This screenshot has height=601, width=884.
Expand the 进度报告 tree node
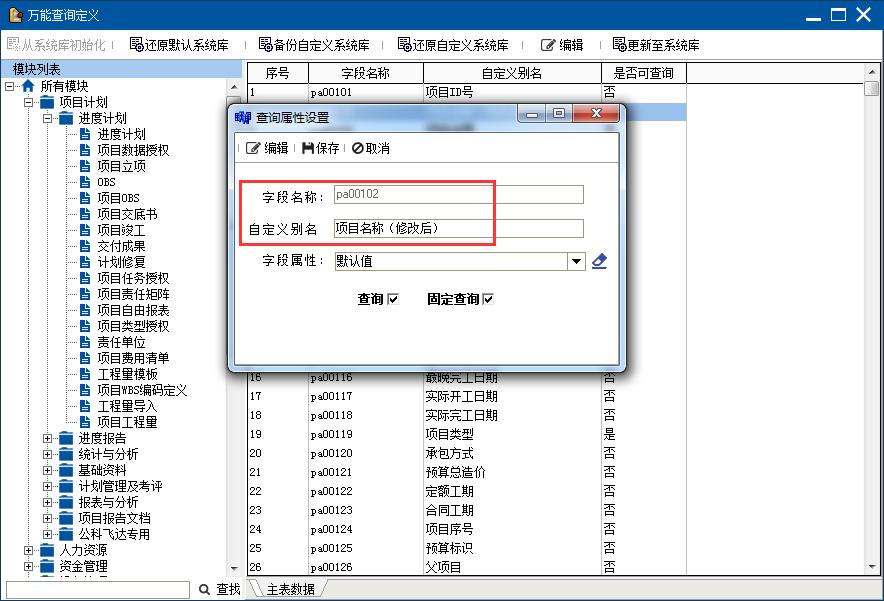(x=48, y=438)
